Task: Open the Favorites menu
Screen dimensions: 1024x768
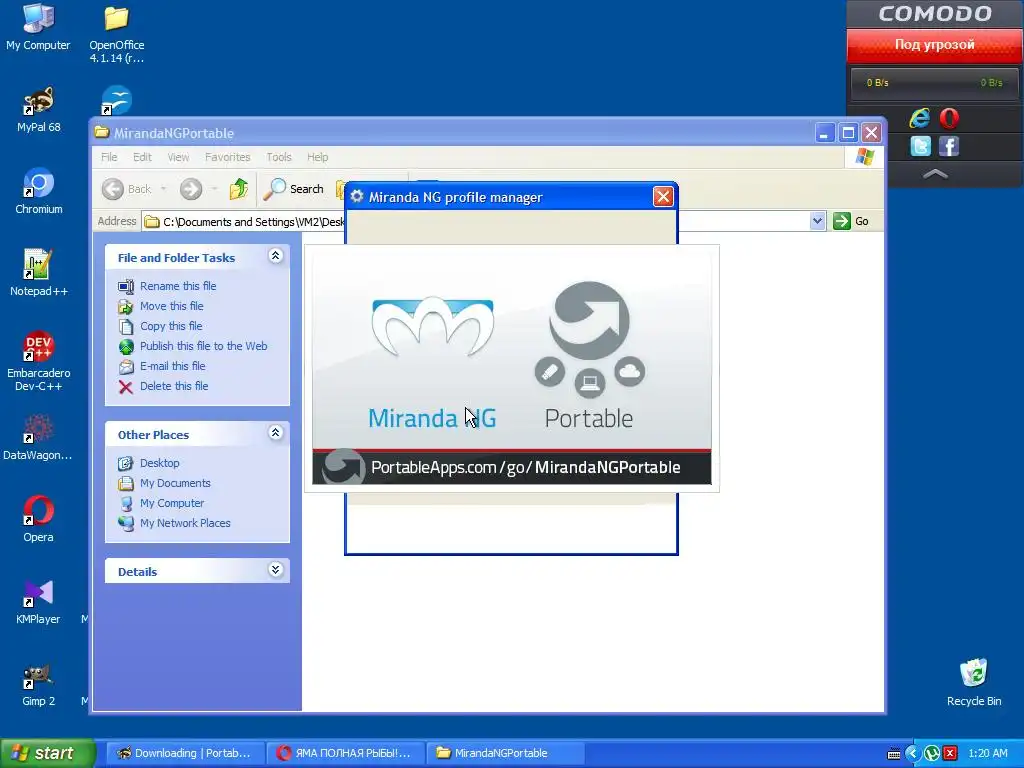Action: tap(227, 157)
